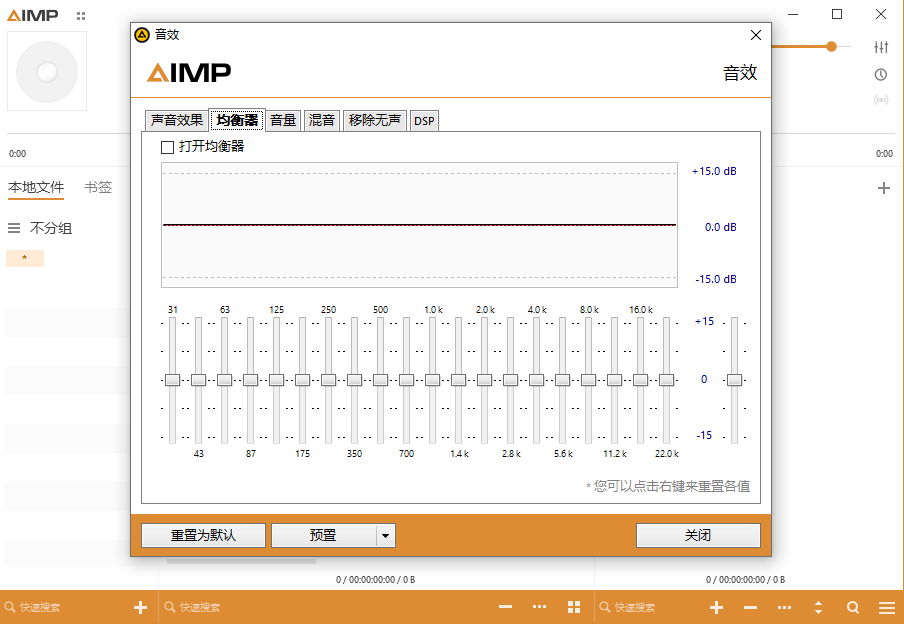Screen dimensions: 904x624
Task: Open the 音量 tab
Action: click(283, 120)
